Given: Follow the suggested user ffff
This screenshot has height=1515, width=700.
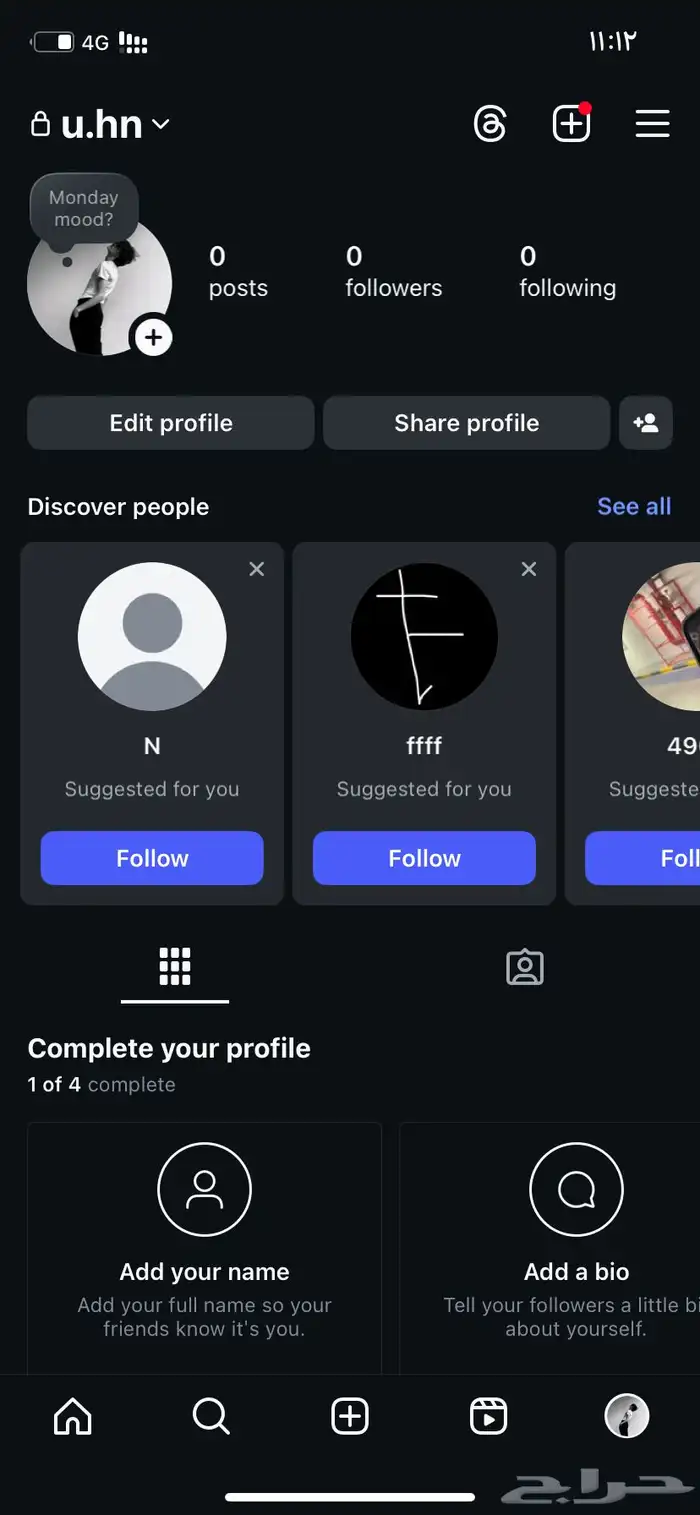Looking at the screenshot, I should [x=424, y=858].
